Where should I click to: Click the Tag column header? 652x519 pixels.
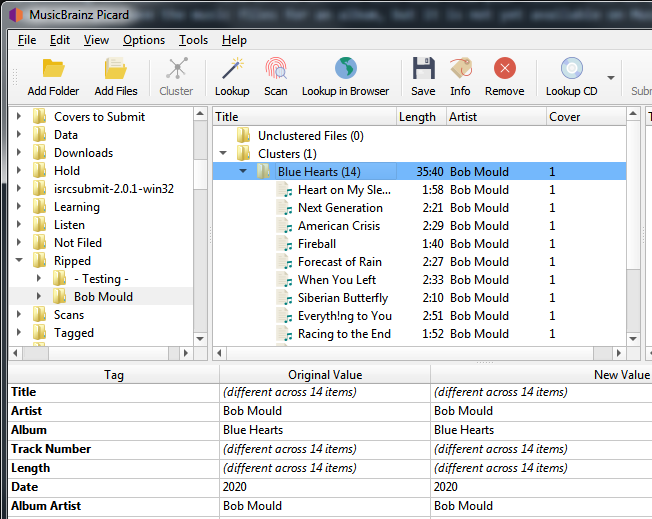click(x=114, y=375)
